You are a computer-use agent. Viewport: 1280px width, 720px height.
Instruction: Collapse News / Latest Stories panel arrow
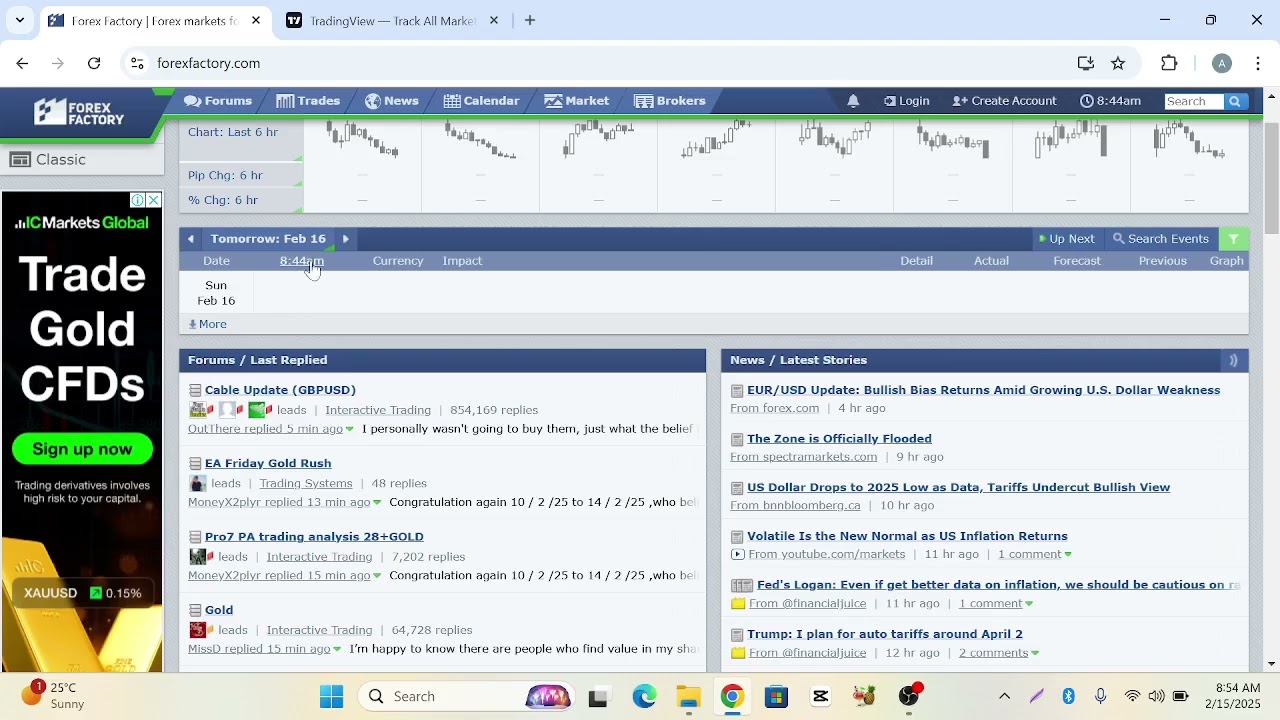click(1233, 360)
